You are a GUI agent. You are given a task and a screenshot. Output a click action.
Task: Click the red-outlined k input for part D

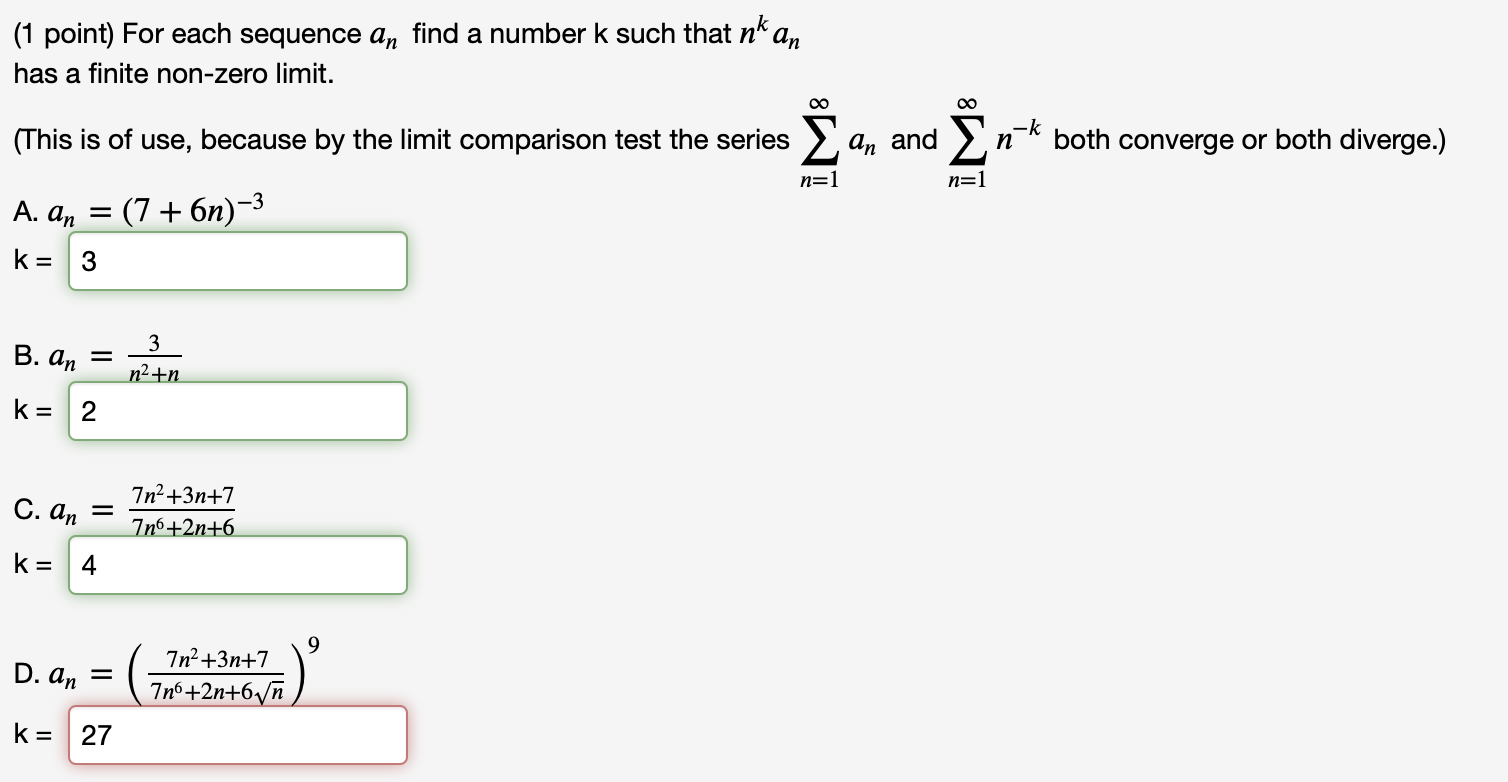237,735
